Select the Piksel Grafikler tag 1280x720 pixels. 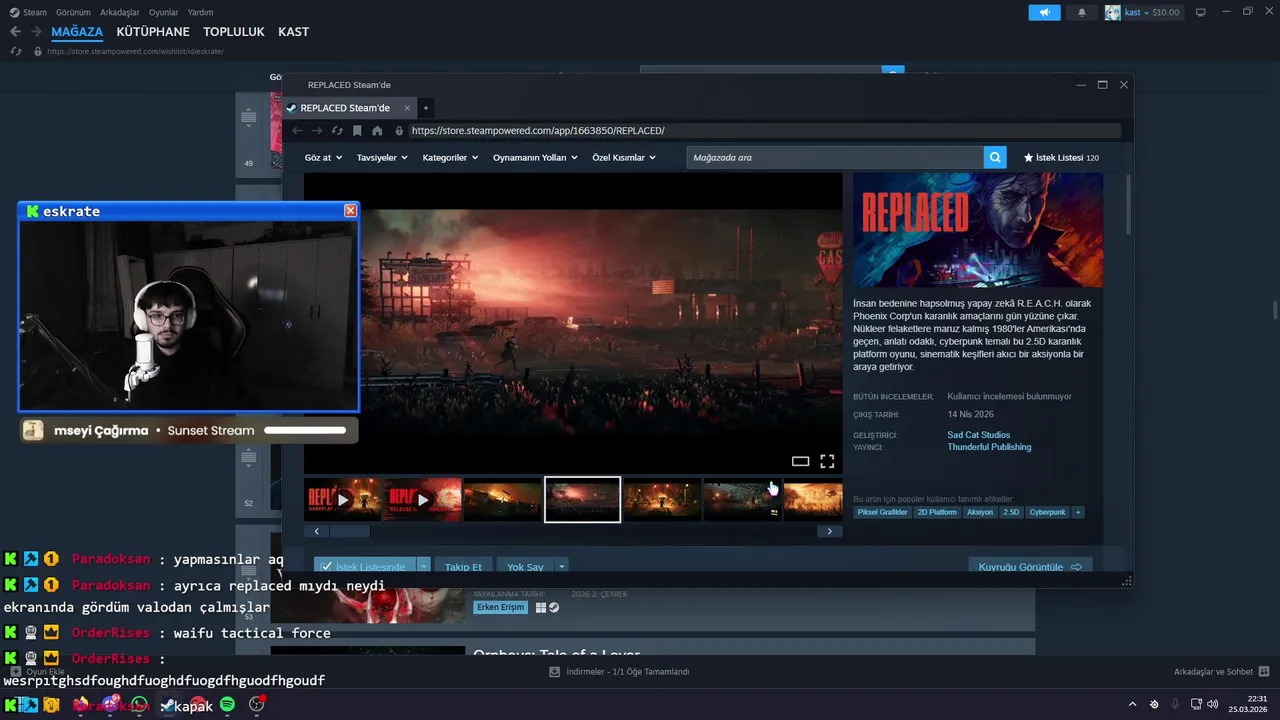point(882,512)
